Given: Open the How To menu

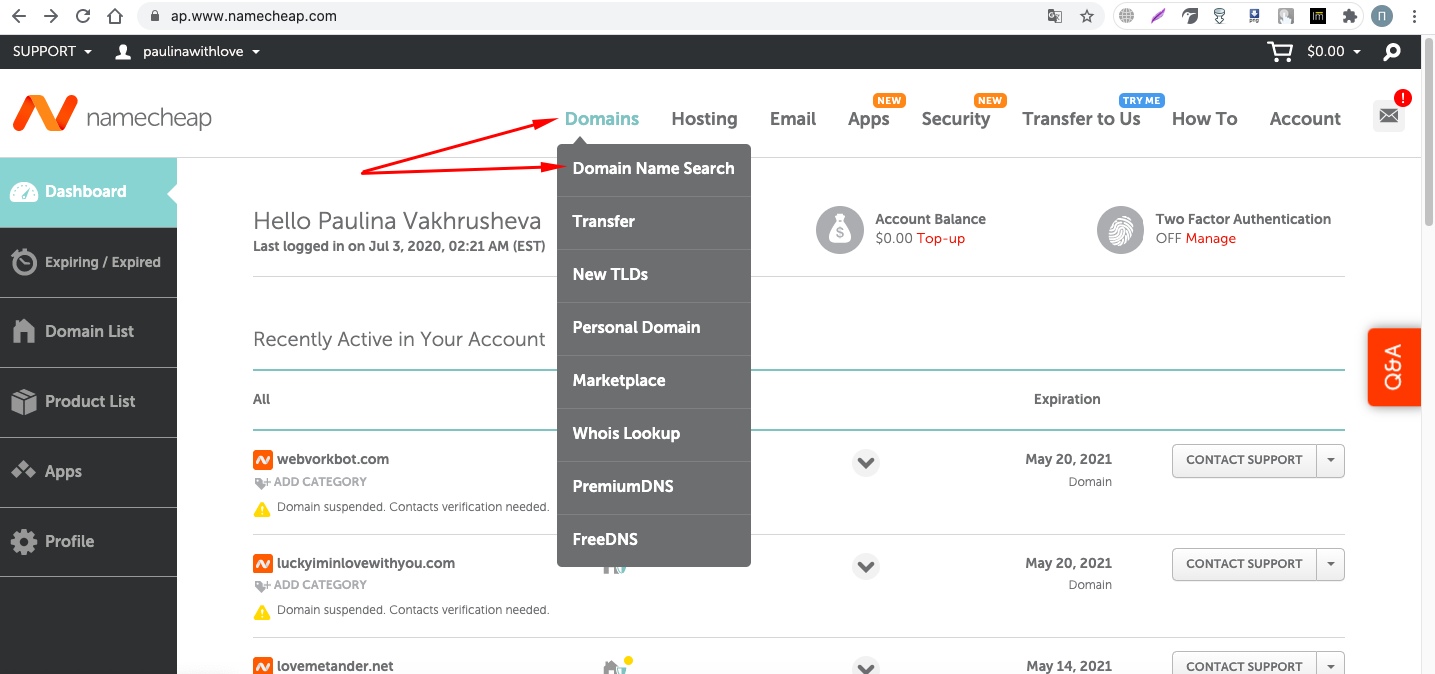Looking at the screenshot, I should click(x=1204, y=119).
